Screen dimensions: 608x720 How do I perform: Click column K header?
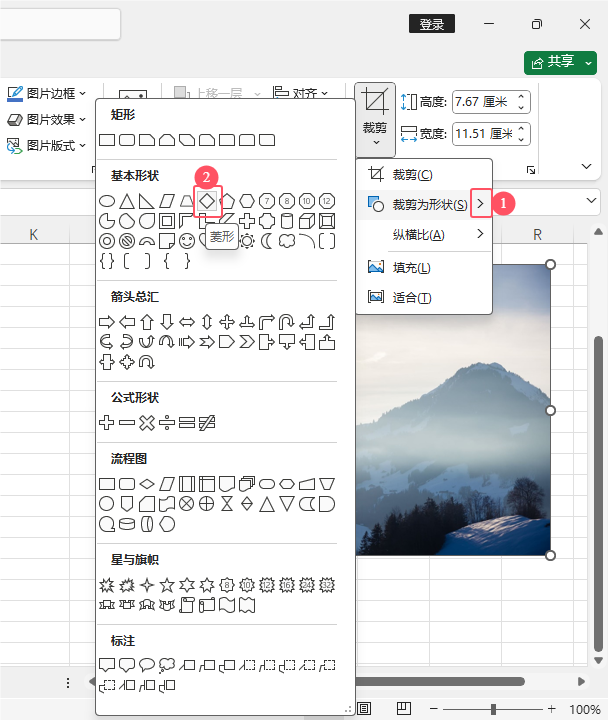(x=34, y=235)
